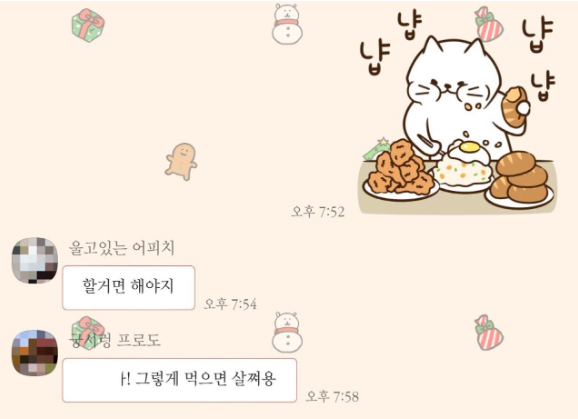Click the fried chicken plate in sticker

[401, 170]
